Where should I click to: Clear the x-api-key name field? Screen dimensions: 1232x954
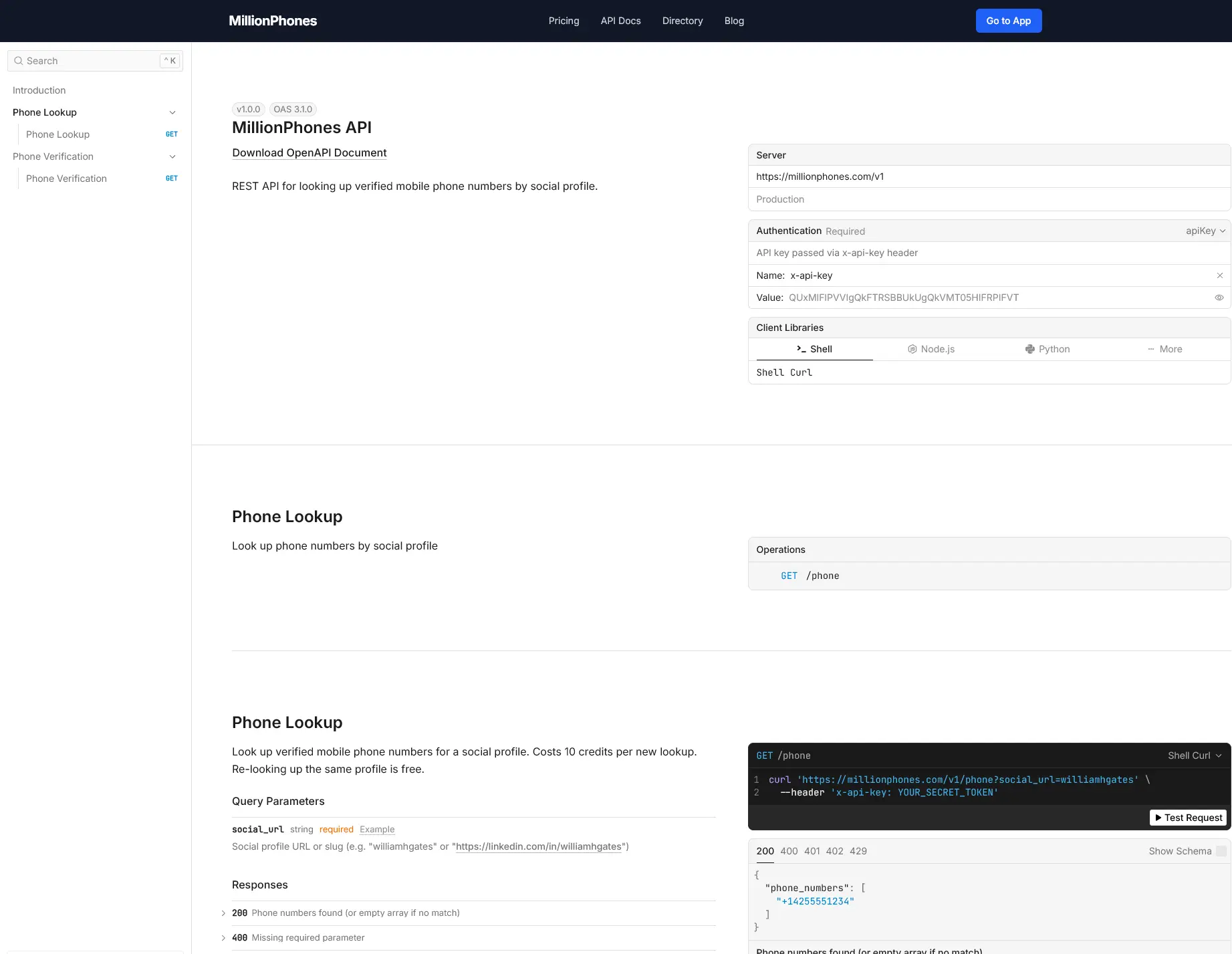(1220, 275)
